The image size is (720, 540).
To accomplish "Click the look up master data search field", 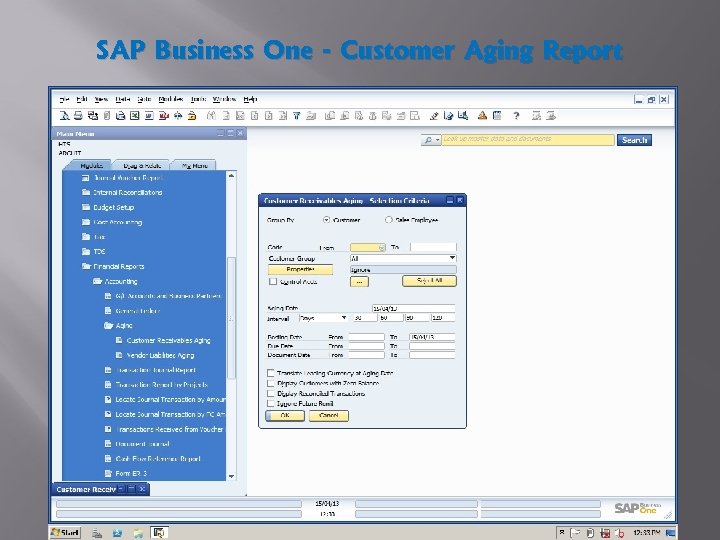I will point(528,140).
